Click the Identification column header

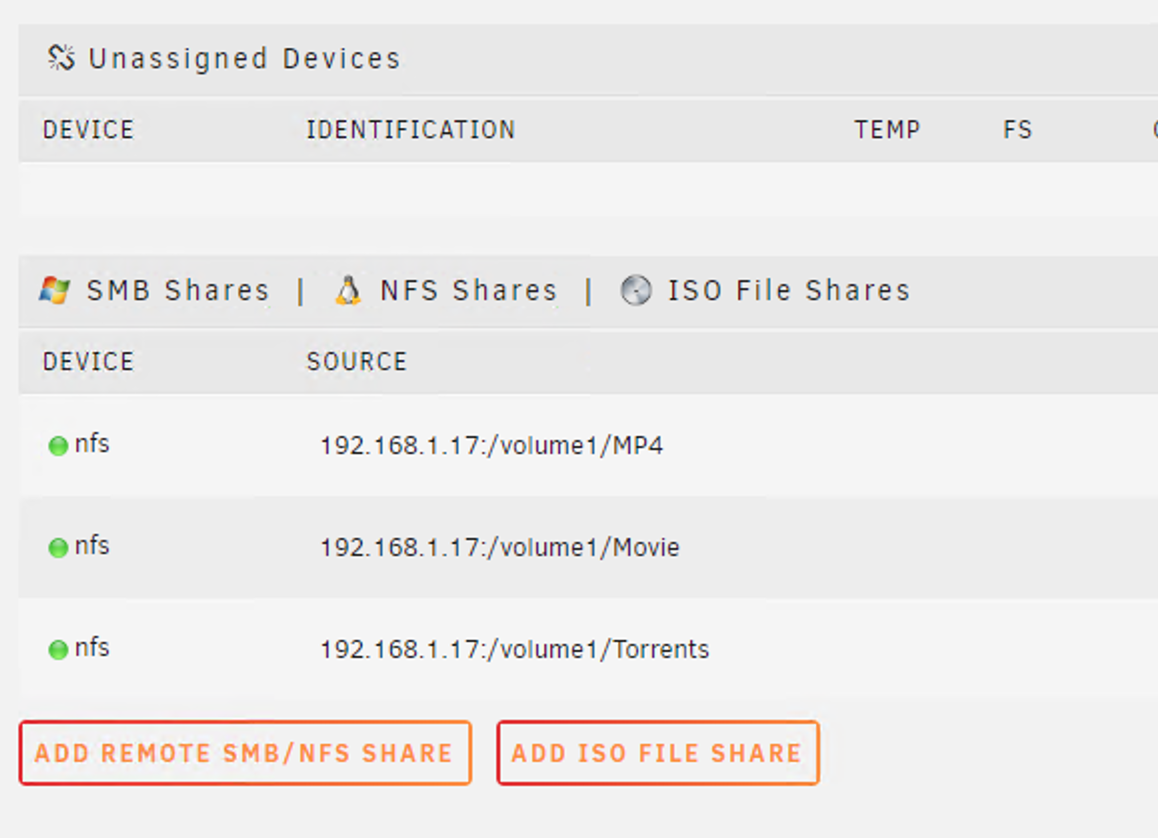[x=410, y=130]
